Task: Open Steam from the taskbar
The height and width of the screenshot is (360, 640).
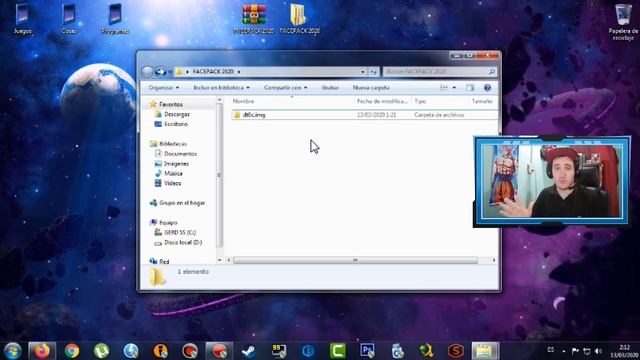Action: (249, 351)
